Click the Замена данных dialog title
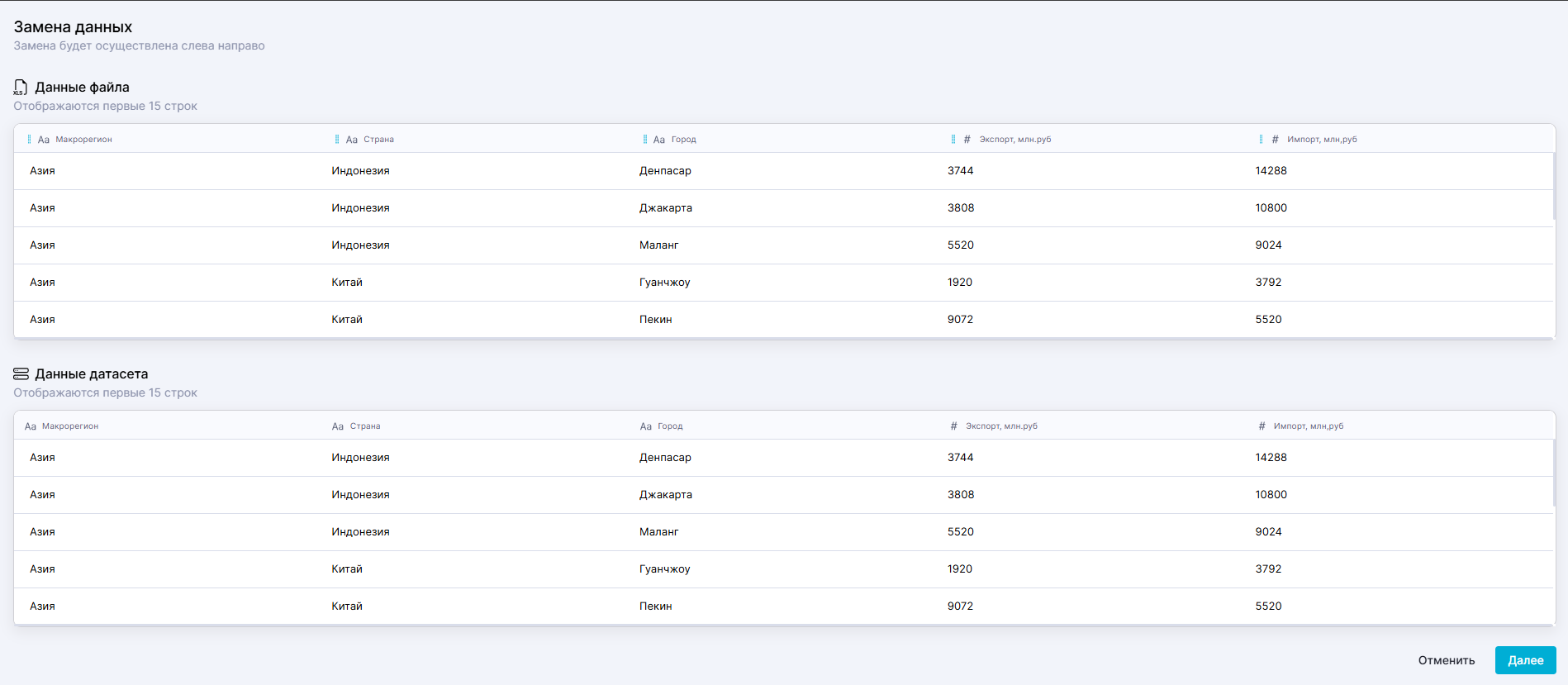 (x=73, y=27)
